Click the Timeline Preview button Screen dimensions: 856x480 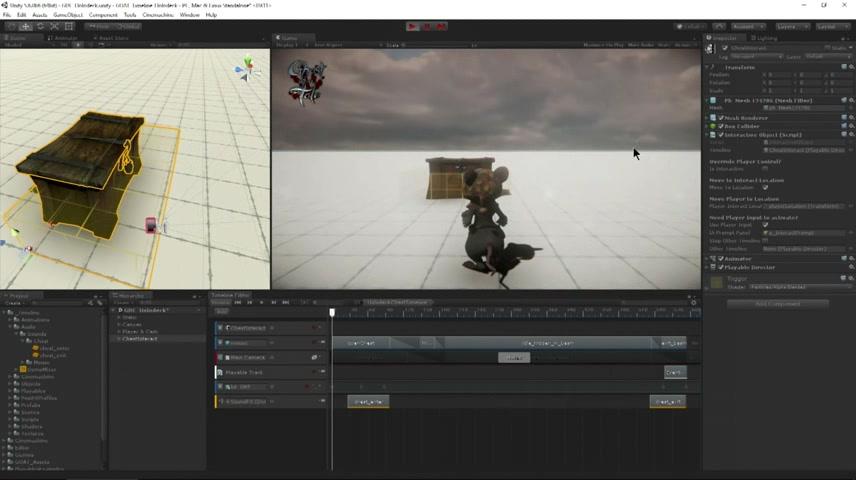(x=221, y=302)
